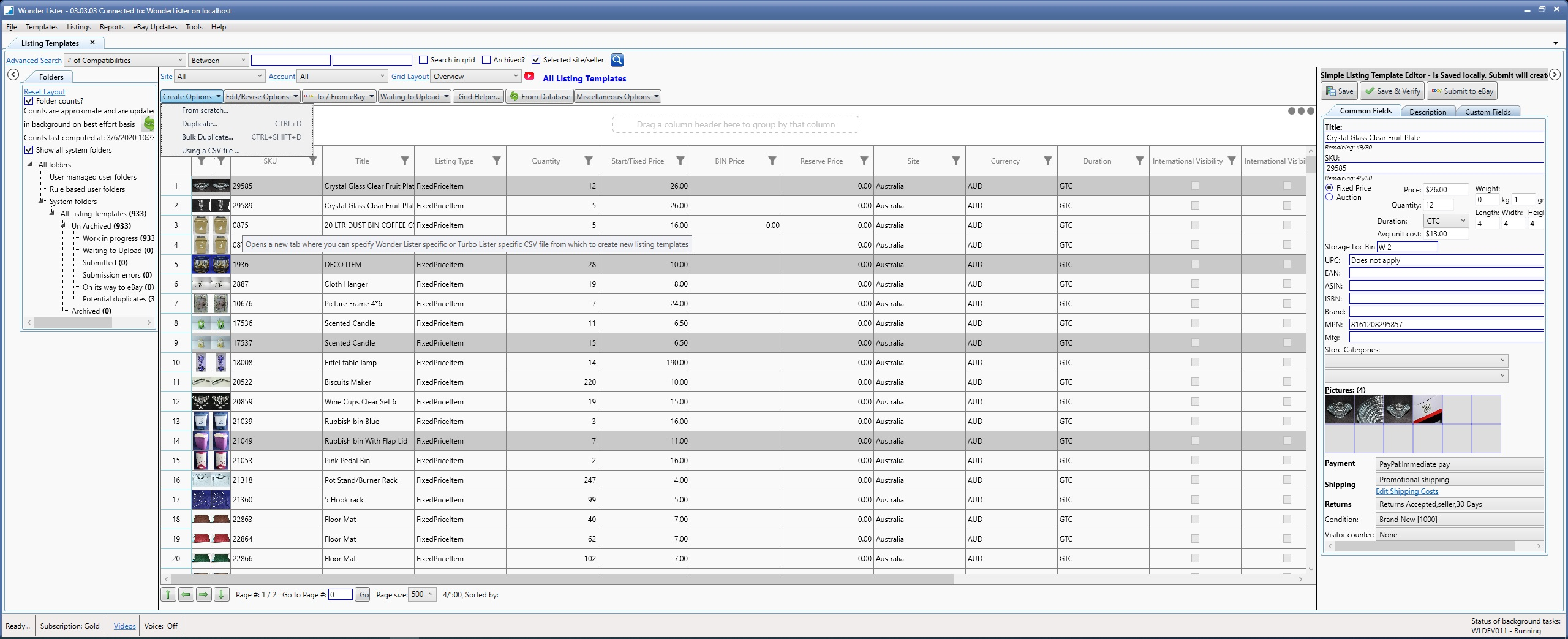
Task: Open the YouTube video help icon
Action: [530, 77]
